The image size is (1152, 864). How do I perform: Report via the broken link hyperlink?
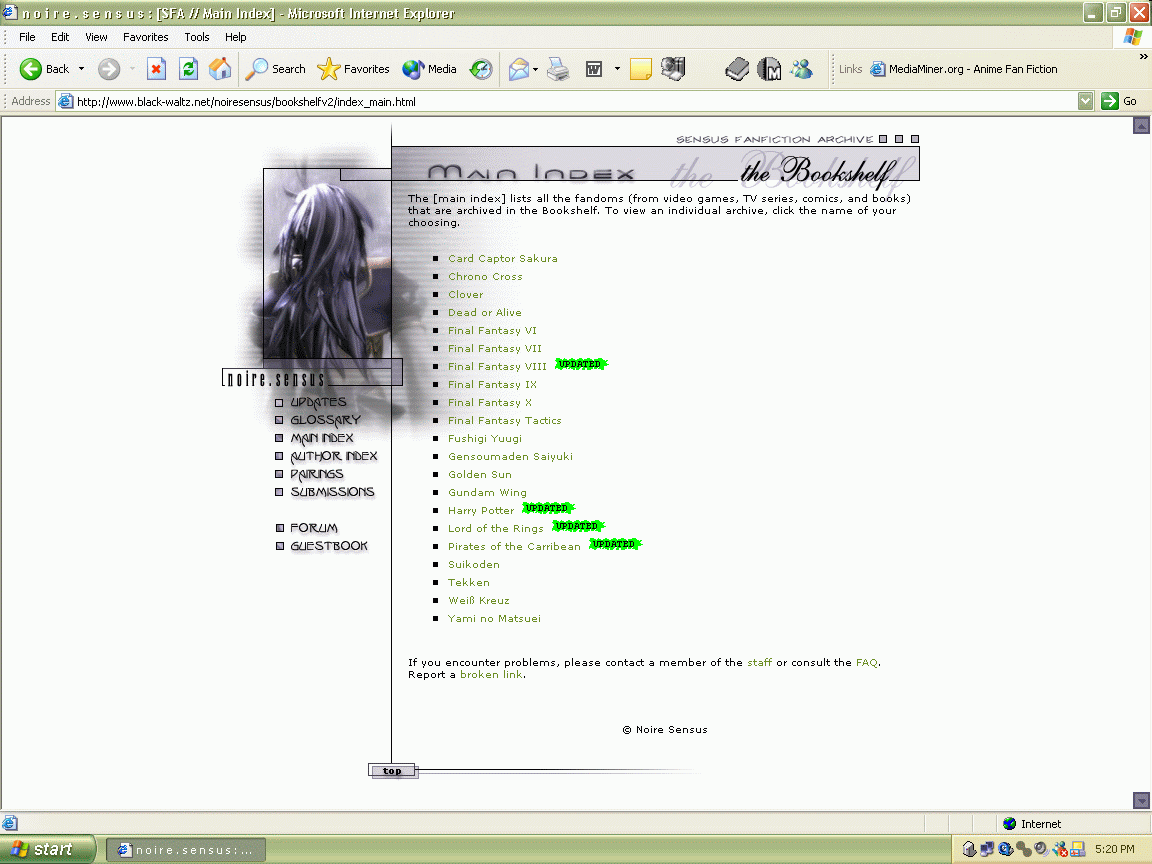[491, 674]
